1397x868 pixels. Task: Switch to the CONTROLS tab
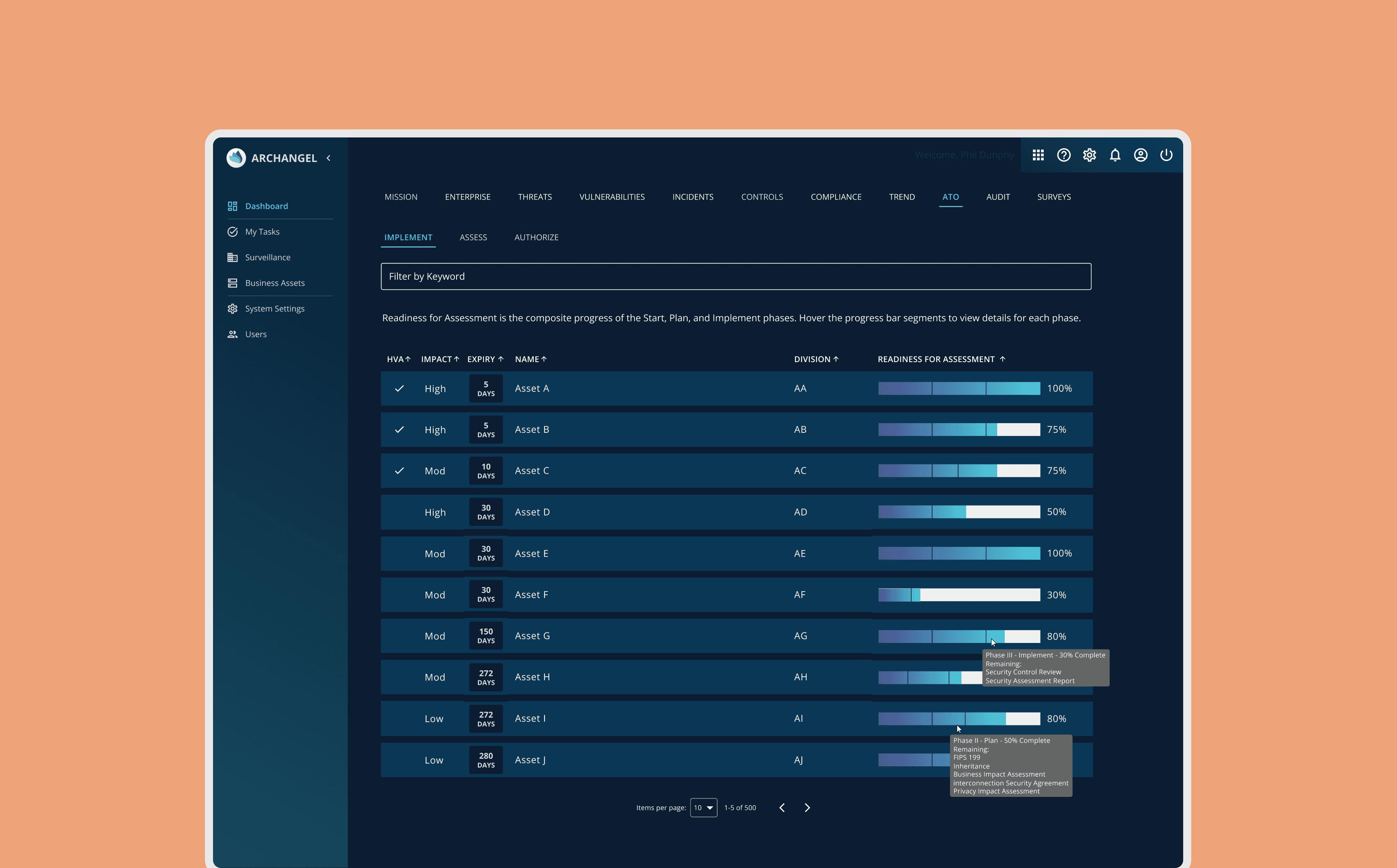[x=762, y=197]
